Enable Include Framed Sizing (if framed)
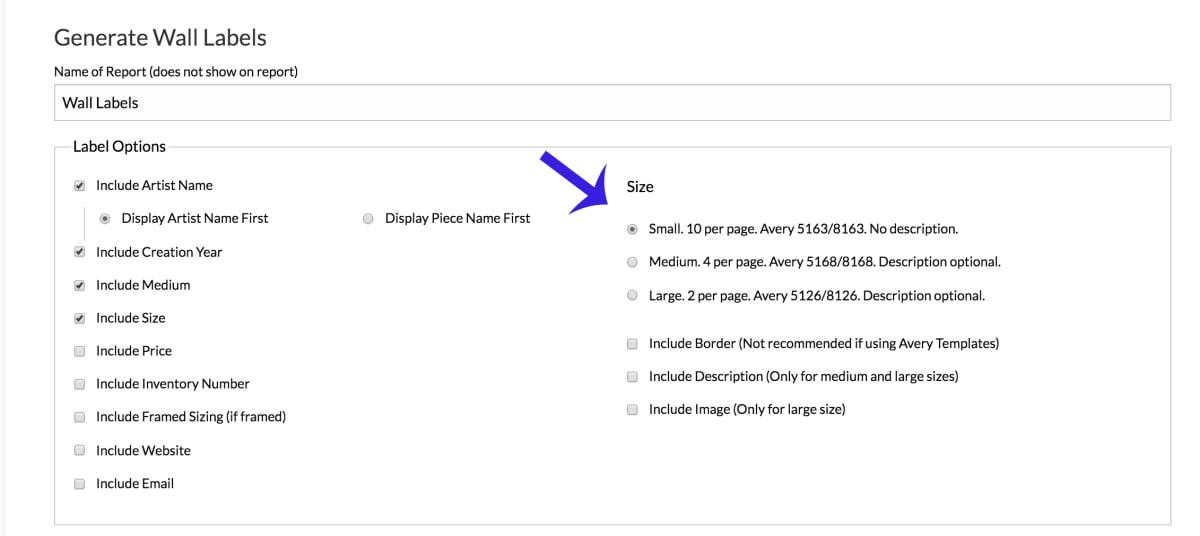 coord(80,418)
